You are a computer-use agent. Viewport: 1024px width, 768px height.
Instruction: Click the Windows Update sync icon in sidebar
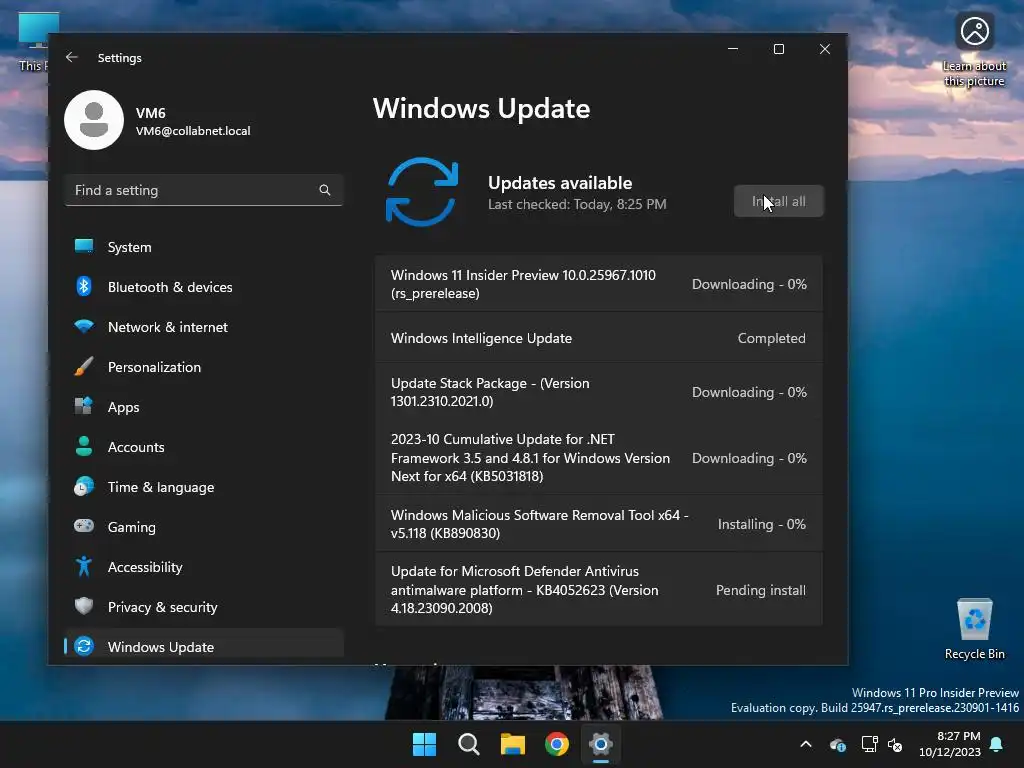point(84,647)
